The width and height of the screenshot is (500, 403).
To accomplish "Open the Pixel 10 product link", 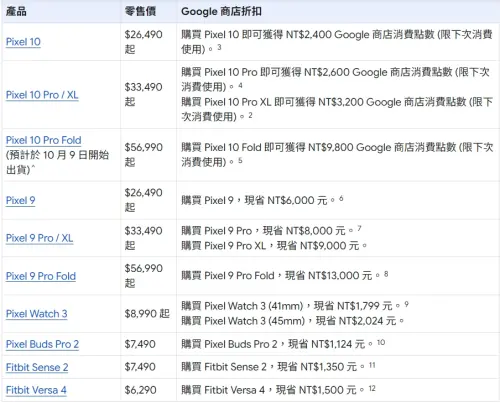I will [23, 42].
